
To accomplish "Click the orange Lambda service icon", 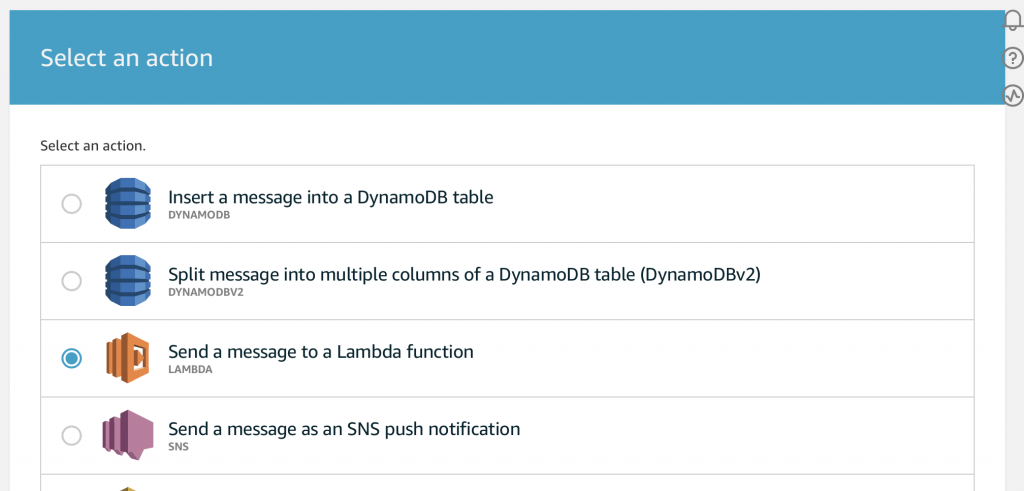I will click(x=127, y=358).
